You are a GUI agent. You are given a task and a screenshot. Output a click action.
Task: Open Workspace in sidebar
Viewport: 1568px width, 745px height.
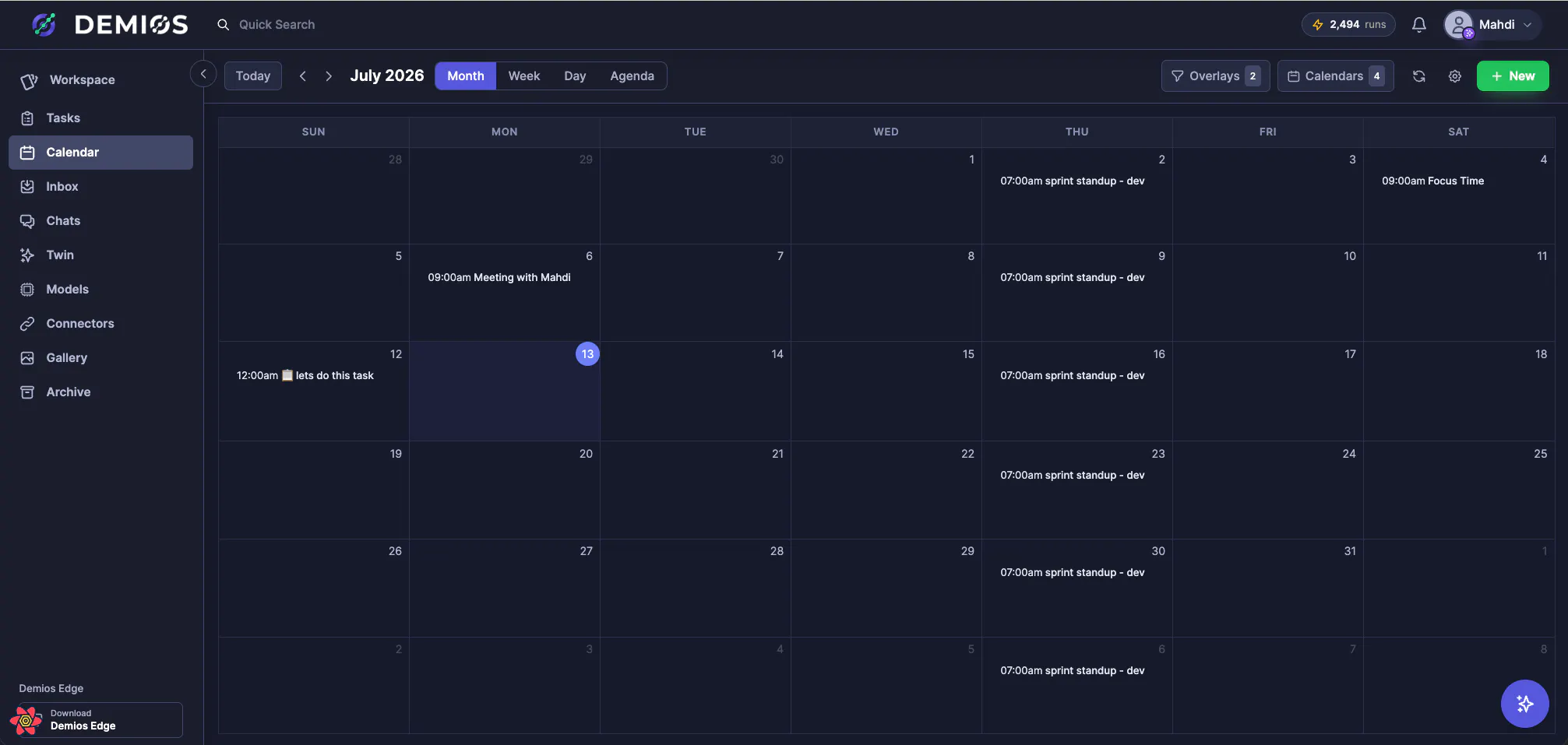click(101, 80)
